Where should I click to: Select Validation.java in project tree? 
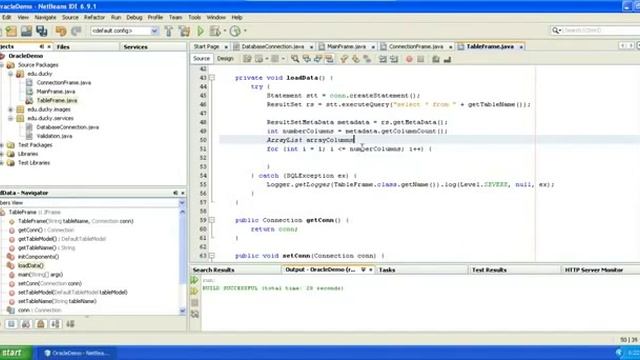54,136
